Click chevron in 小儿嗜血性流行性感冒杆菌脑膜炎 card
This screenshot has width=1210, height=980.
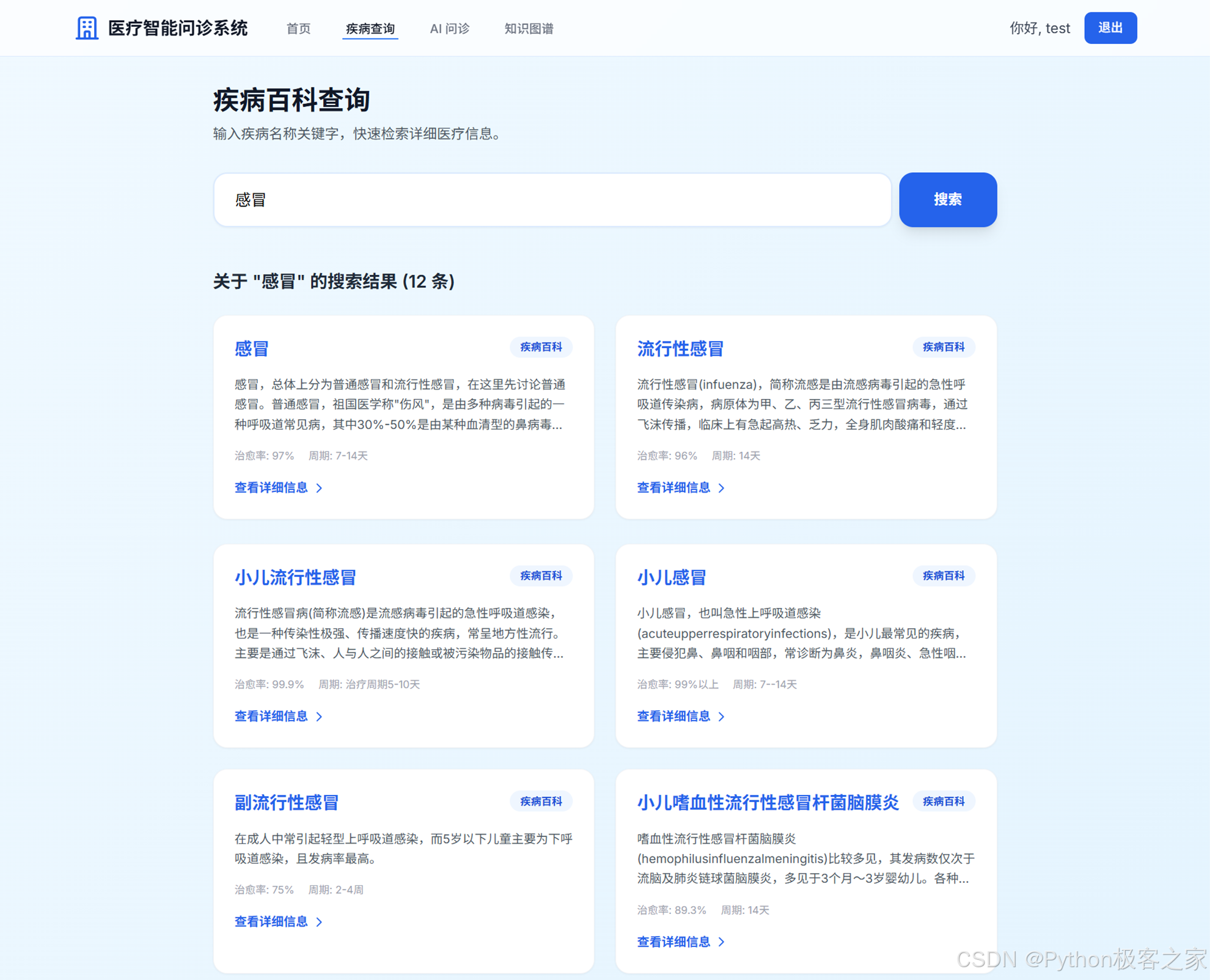(722, 942)
